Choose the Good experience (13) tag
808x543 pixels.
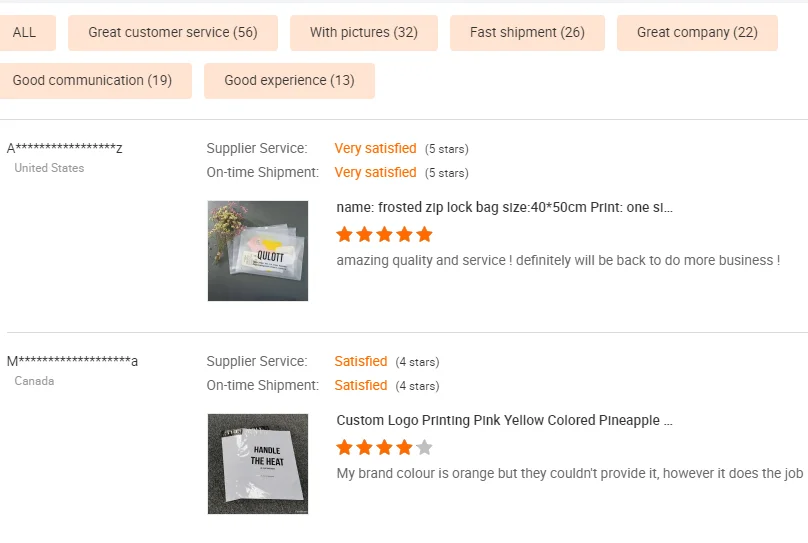coord(289,80)
